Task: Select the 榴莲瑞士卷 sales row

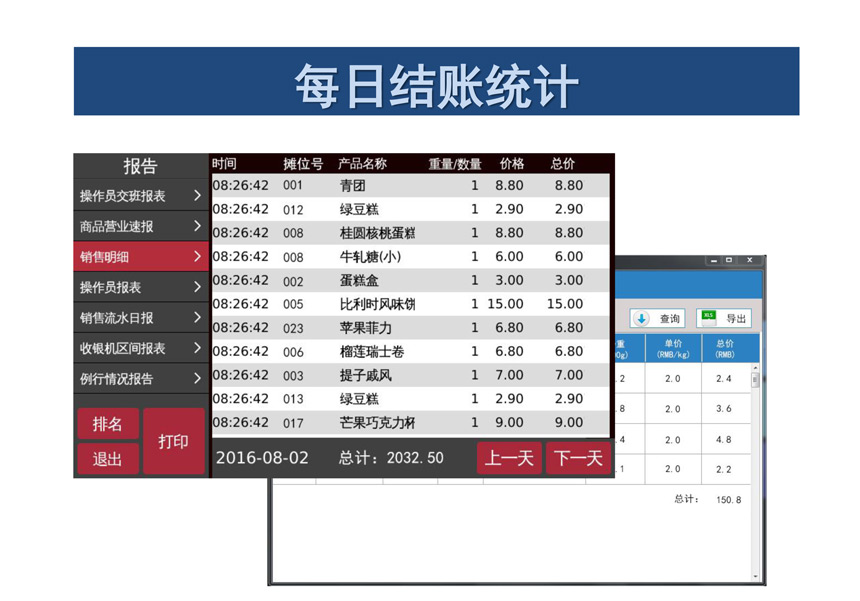Action: point(410,351)
